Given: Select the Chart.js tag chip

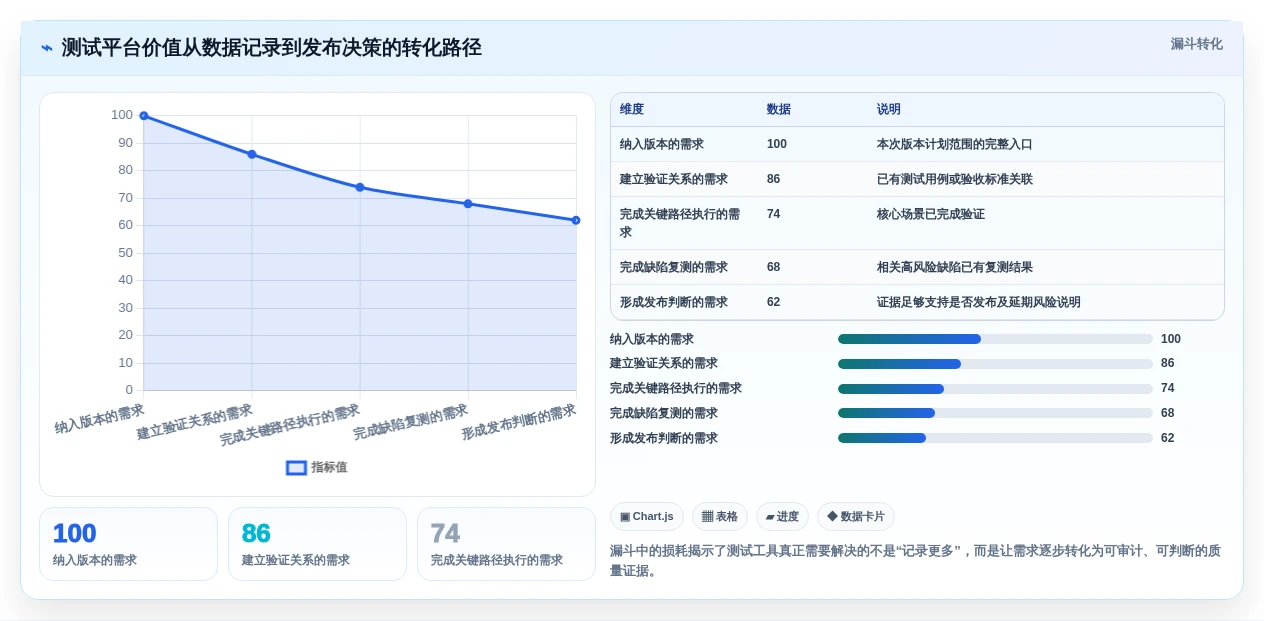Looking at the screenshot, I should click(647, 516).
